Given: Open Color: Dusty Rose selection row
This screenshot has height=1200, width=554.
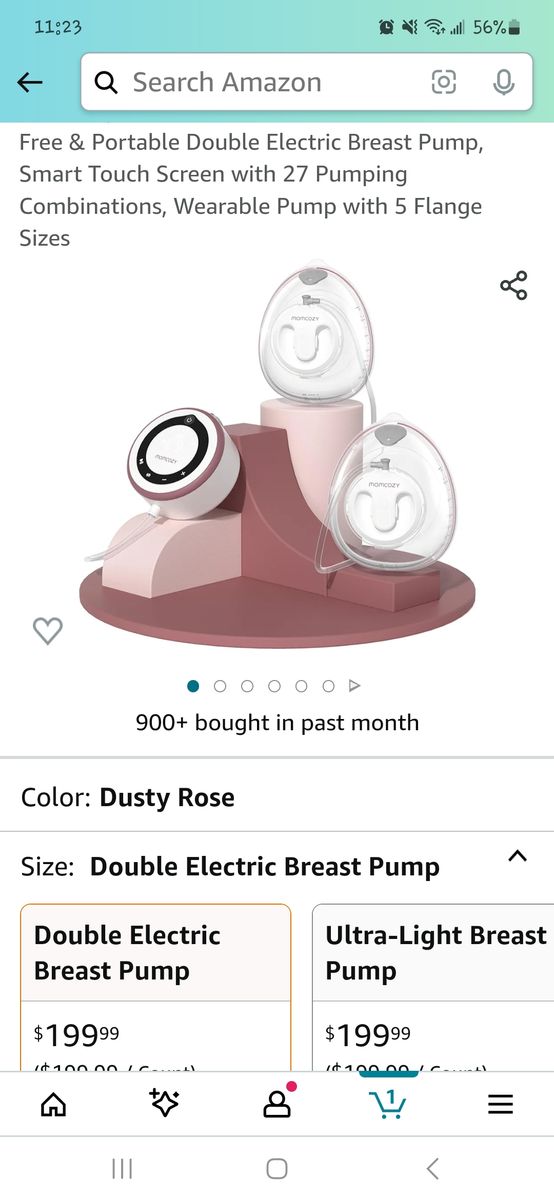Looking at the screenshot, I should (277, 797).
